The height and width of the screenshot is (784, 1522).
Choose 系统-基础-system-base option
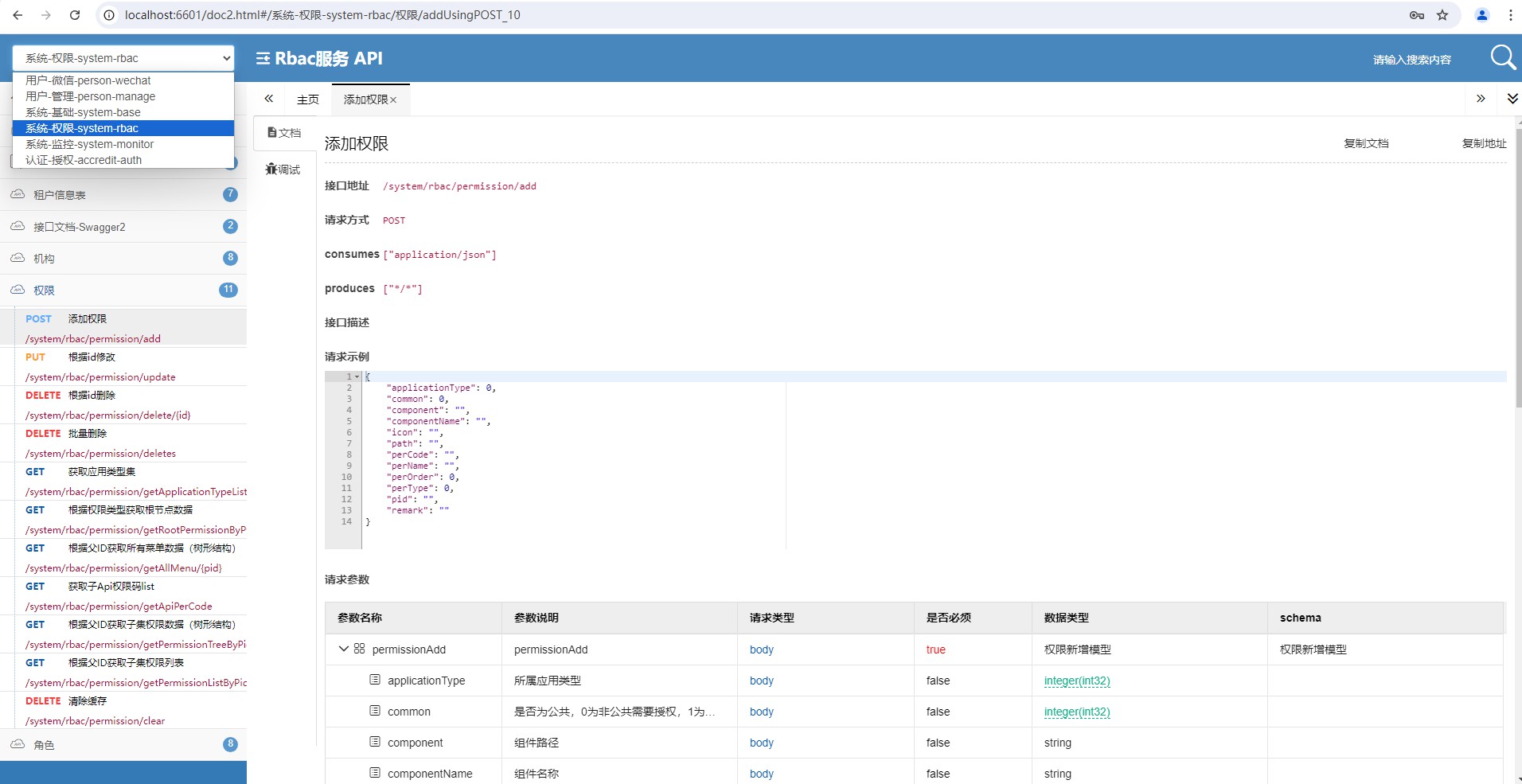point(123,112)
